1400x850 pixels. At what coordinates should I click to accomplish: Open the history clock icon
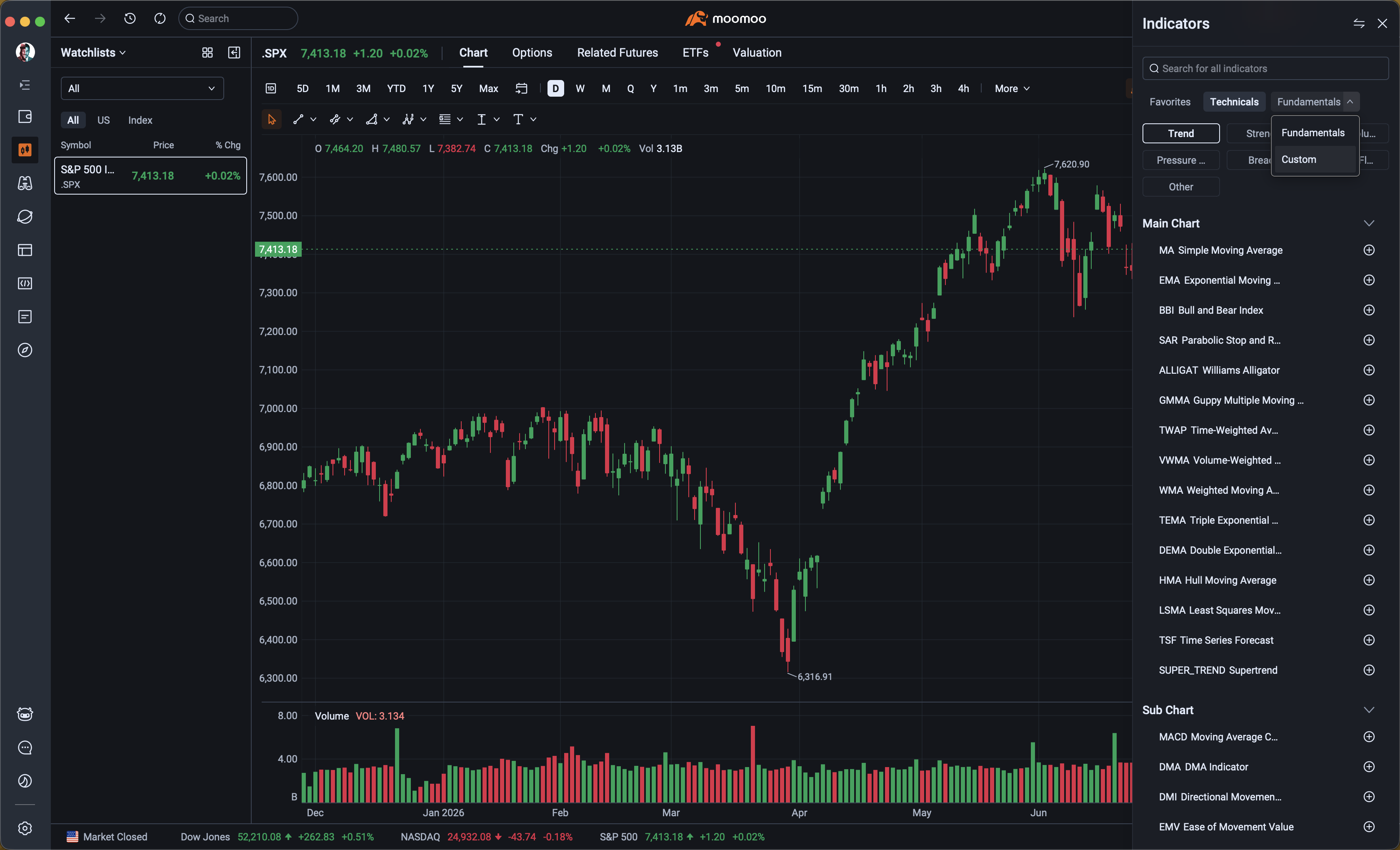tap(130, 19)
